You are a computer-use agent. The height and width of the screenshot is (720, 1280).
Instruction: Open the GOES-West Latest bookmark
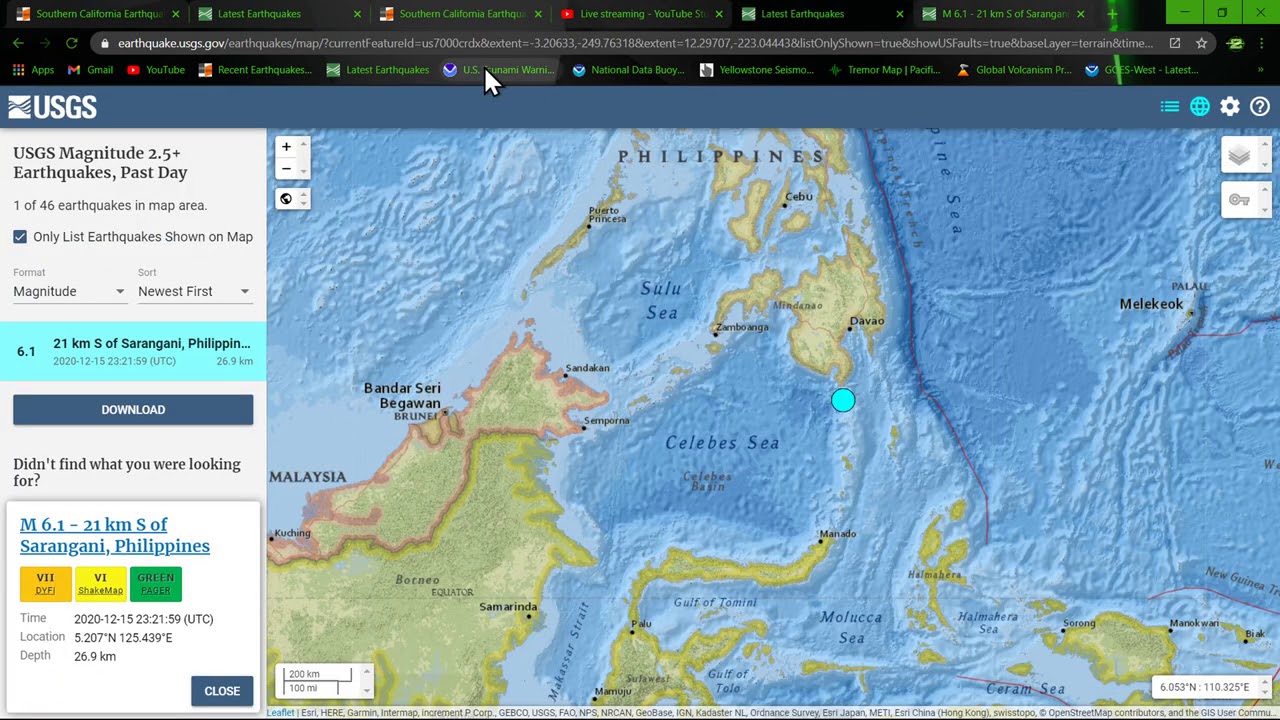[1142, 70]
